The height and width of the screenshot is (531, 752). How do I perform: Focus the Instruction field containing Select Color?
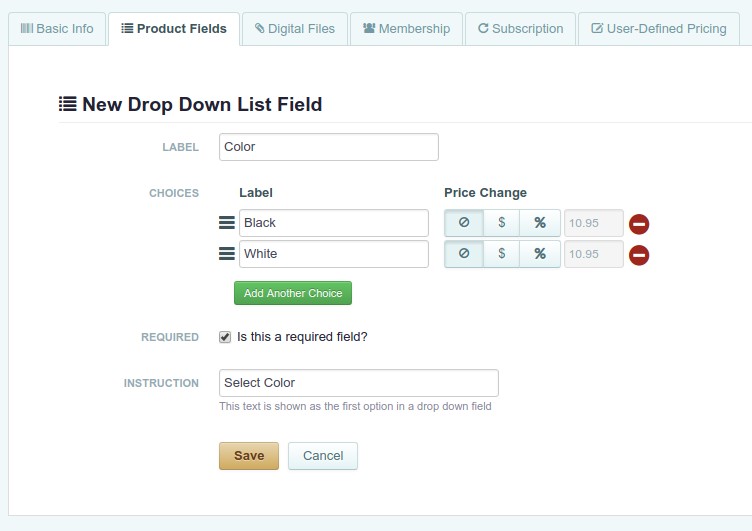[359, 383]
